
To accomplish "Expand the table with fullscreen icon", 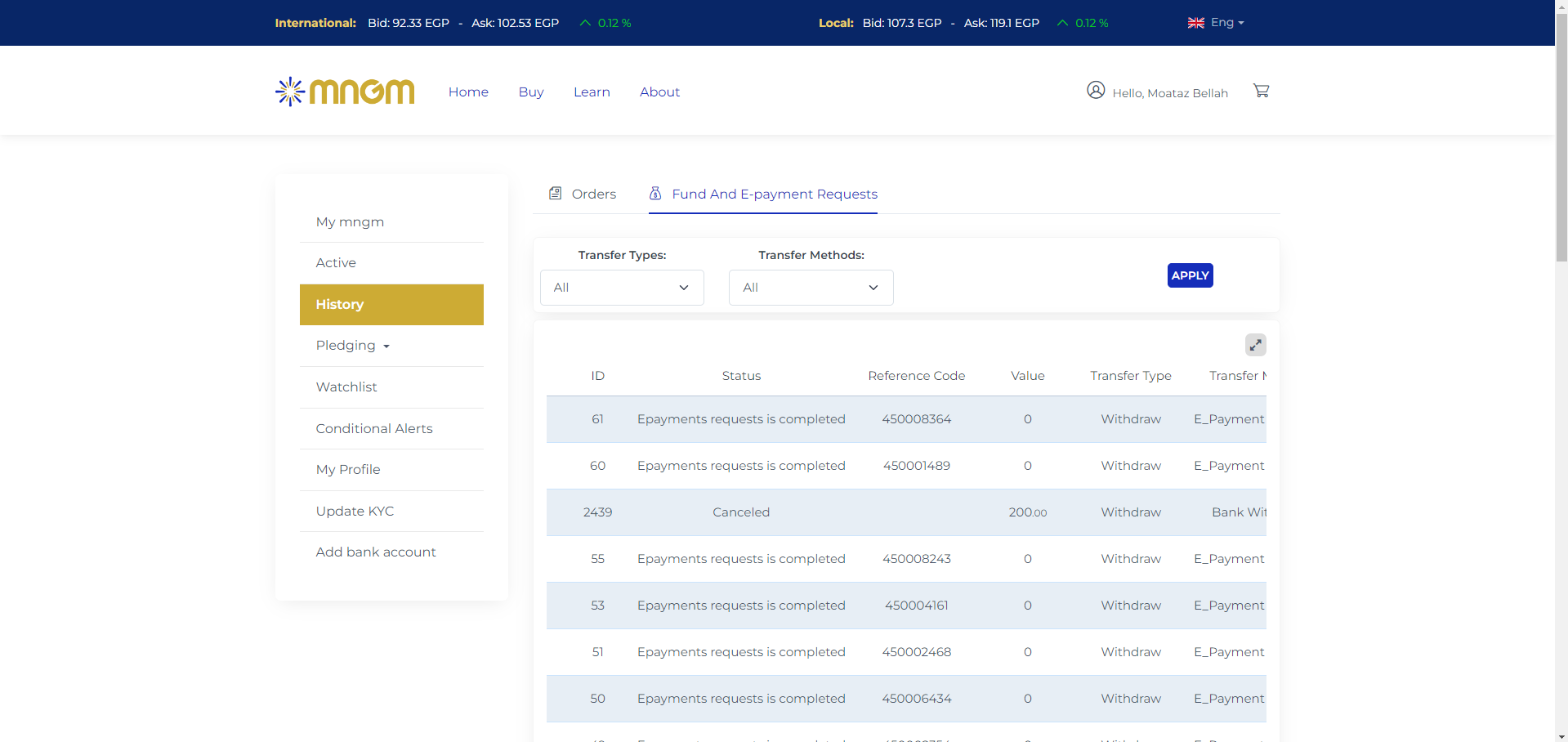I will click(x=1255, y=345).
